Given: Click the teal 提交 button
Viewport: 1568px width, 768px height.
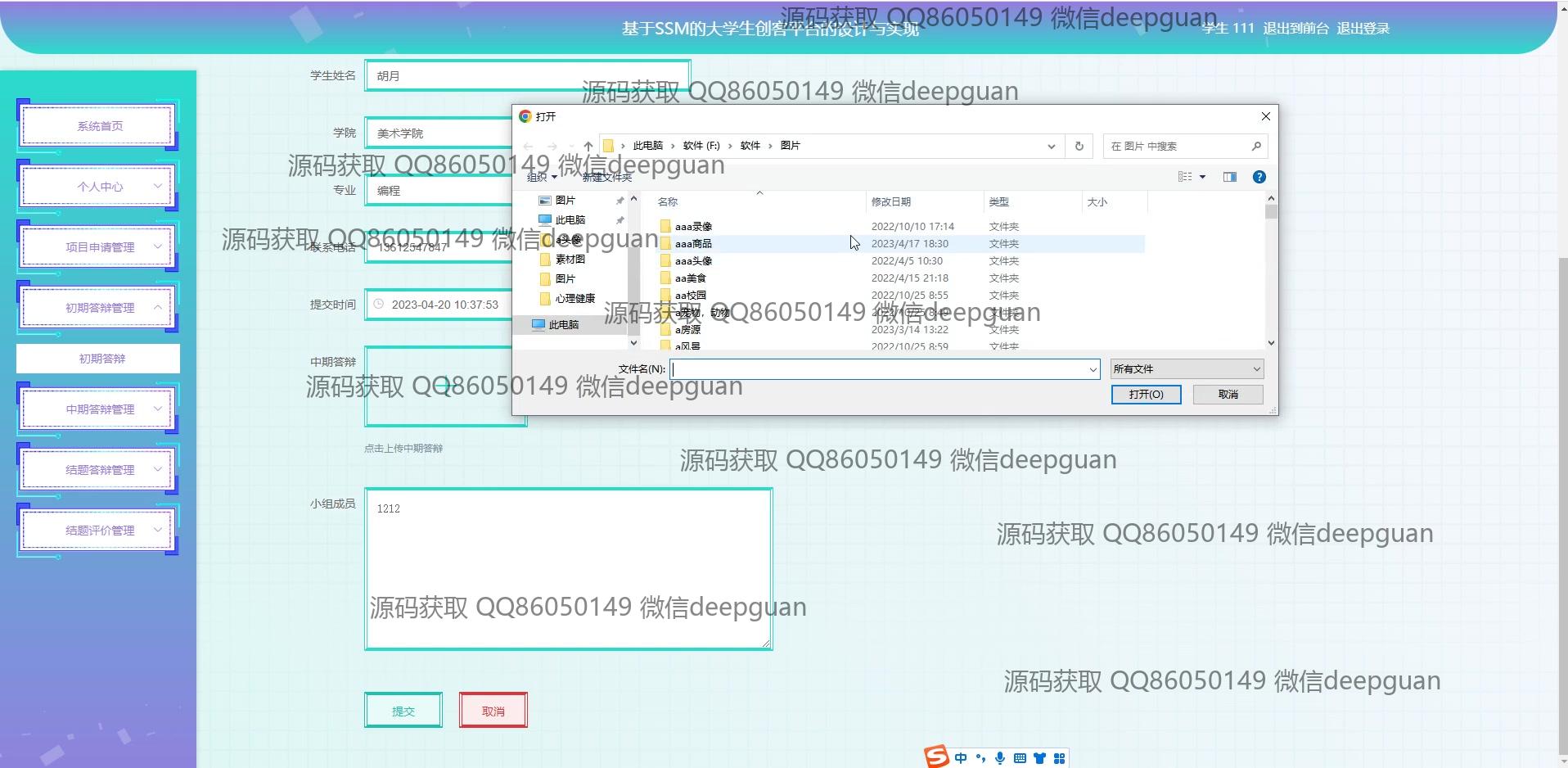Looking at the screenshot, I should (x=403, y=711).
